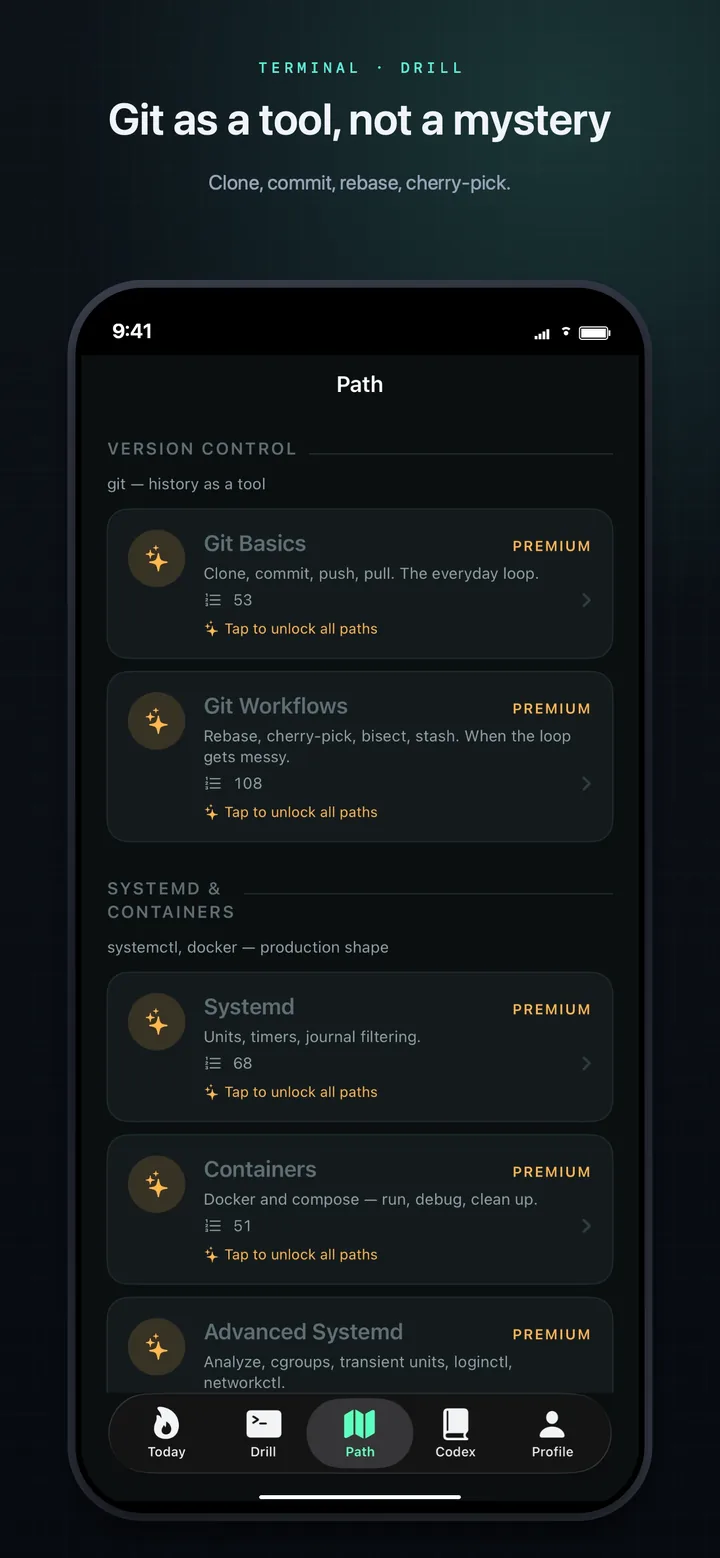This screenshot has width=720, height=1558.
Task: Tap the Path map icon in navigation bar
Action: click(359, 1424)
